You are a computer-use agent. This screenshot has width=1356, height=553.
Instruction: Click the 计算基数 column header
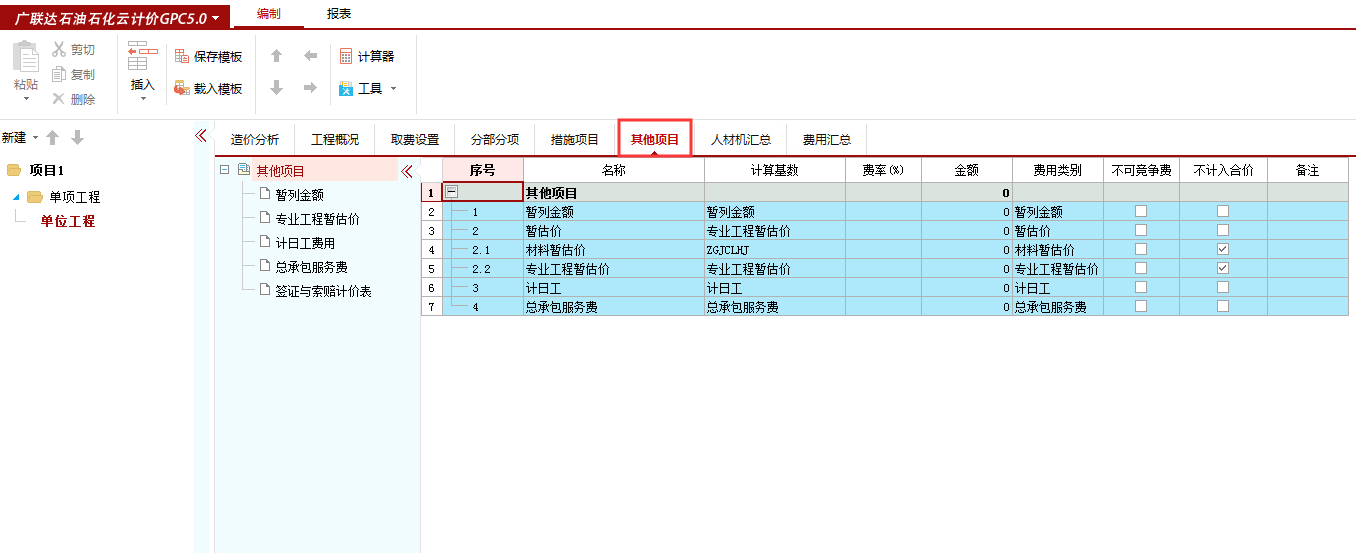(x=775, y=170)
